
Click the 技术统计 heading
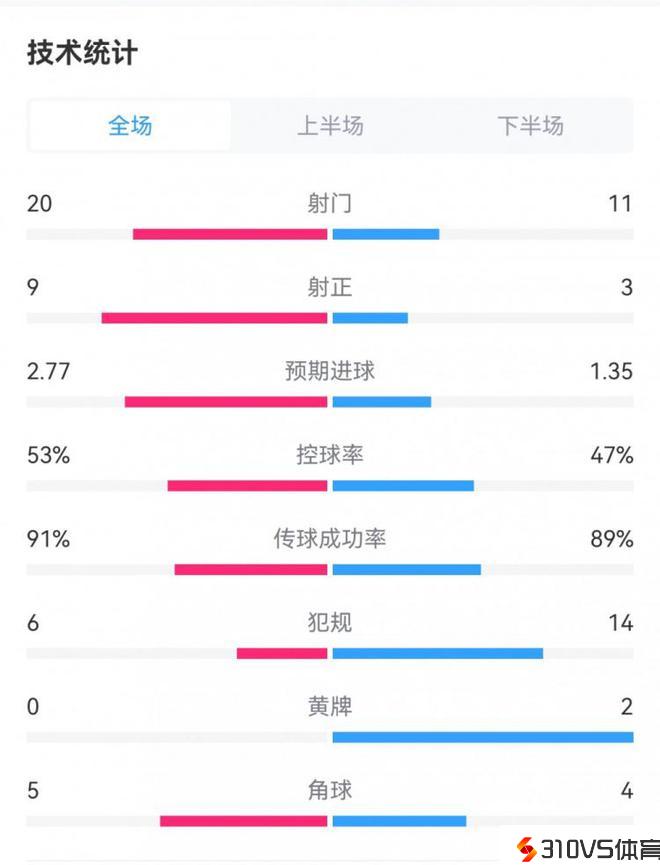(x=82, y=53)
